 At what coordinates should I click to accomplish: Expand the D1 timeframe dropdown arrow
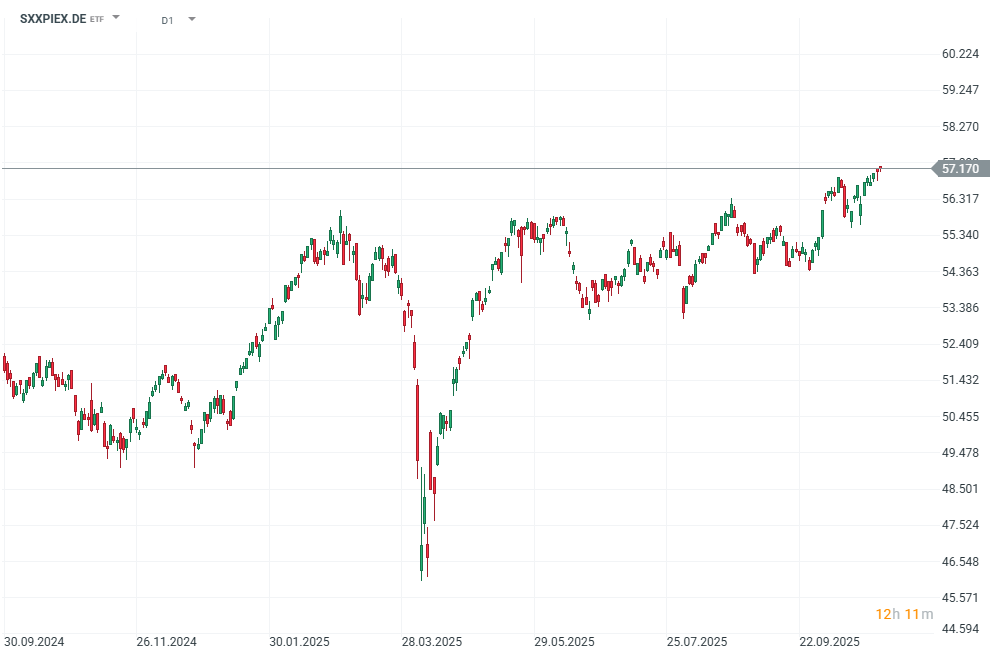click(x=191, y=18)
